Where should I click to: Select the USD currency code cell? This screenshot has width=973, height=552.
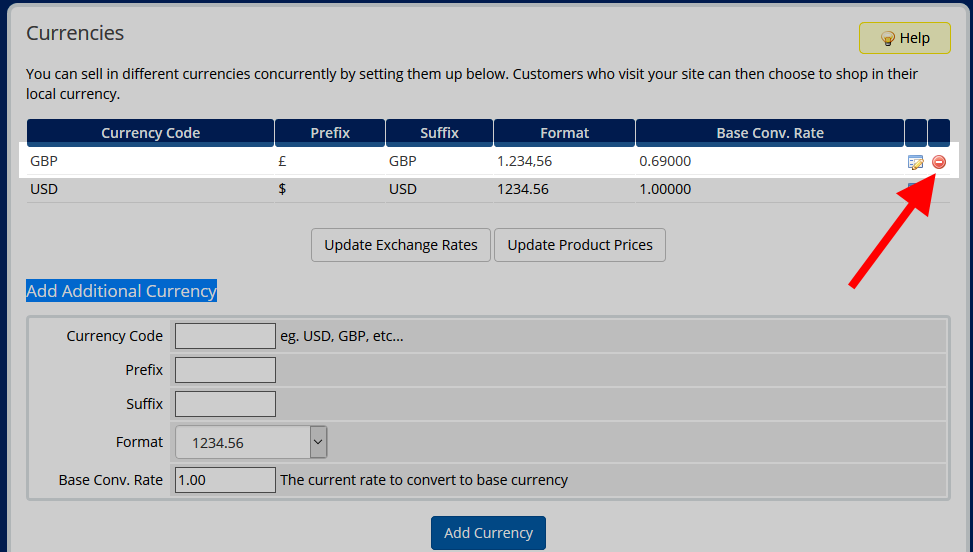coord(44,189)
